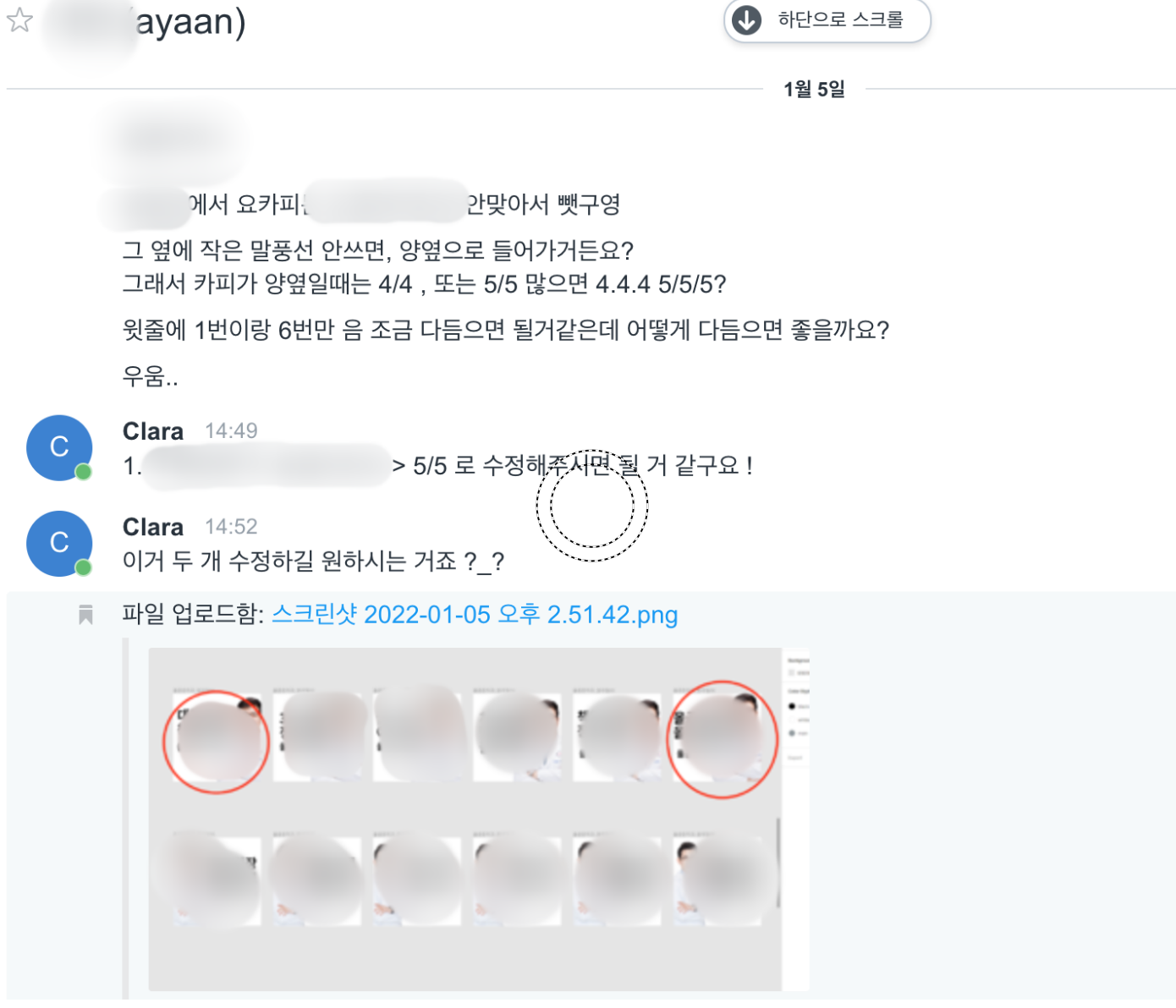Click the conversation title ending in ayaan)

(144, 22)
